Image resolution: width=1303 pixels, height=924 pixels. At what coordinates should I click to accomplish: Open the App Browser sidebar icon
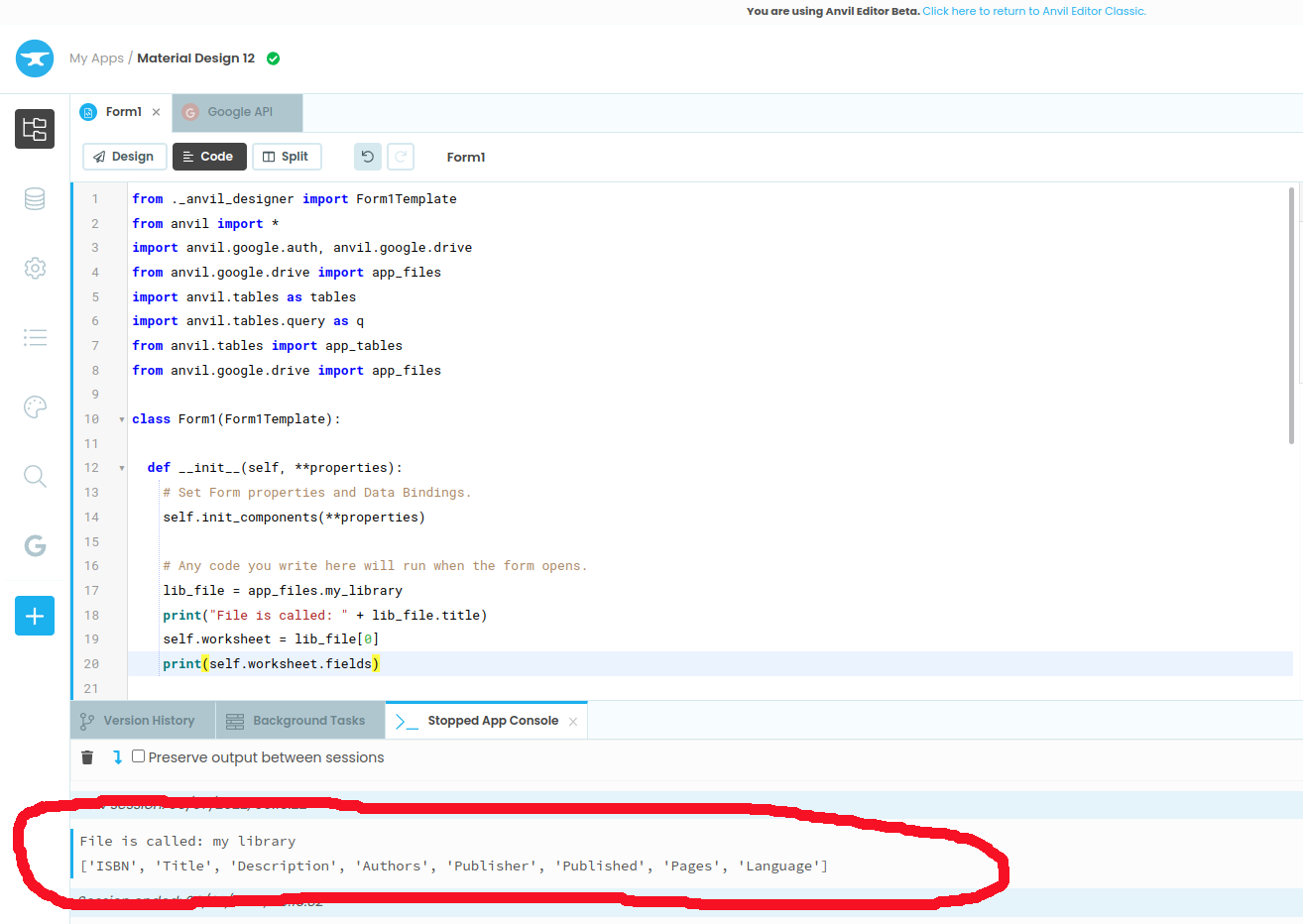35,129
